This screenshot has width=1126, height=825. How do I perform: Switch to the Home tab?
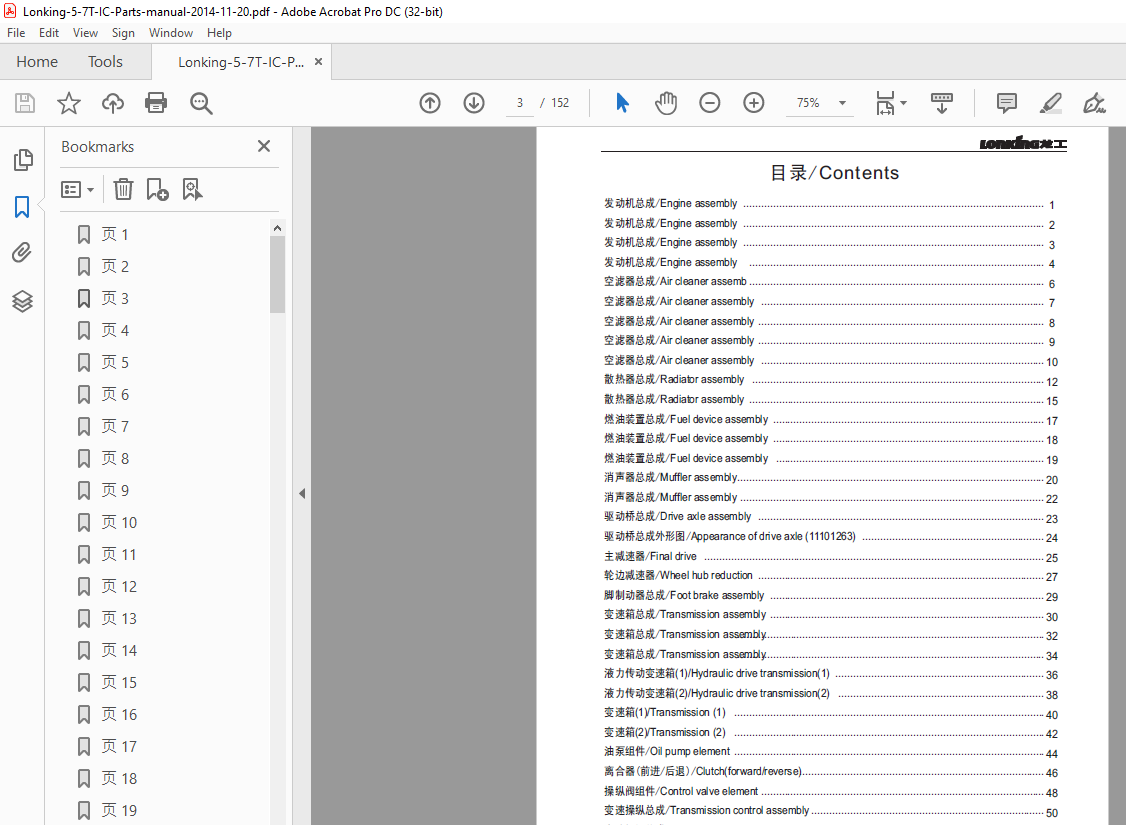(x=37, y=62)
